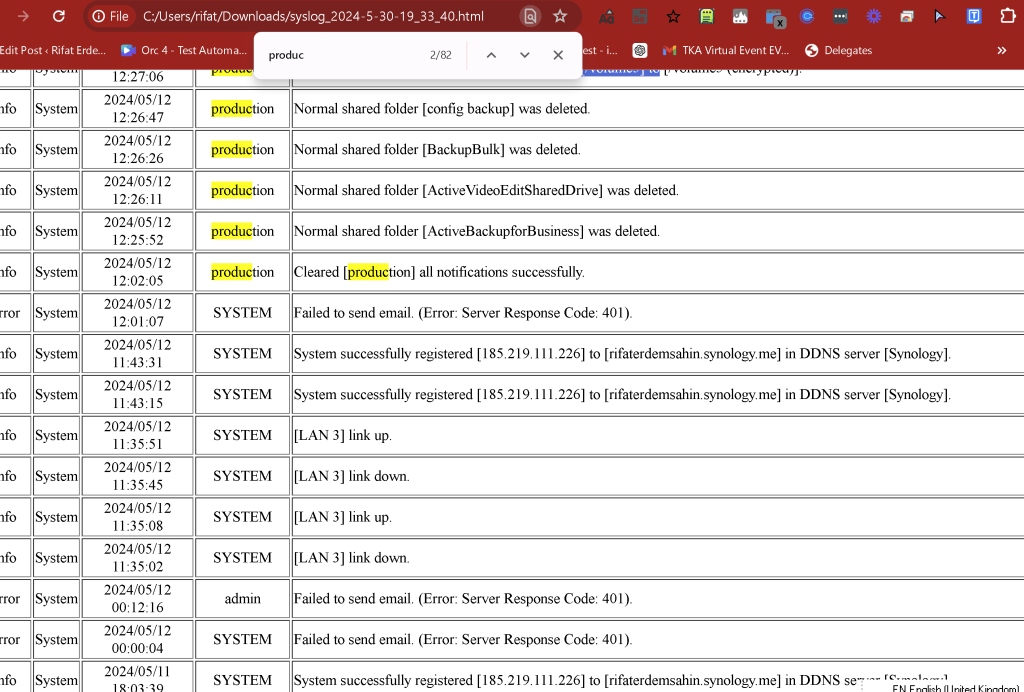Click the admin user cell

tap(242, 599)
